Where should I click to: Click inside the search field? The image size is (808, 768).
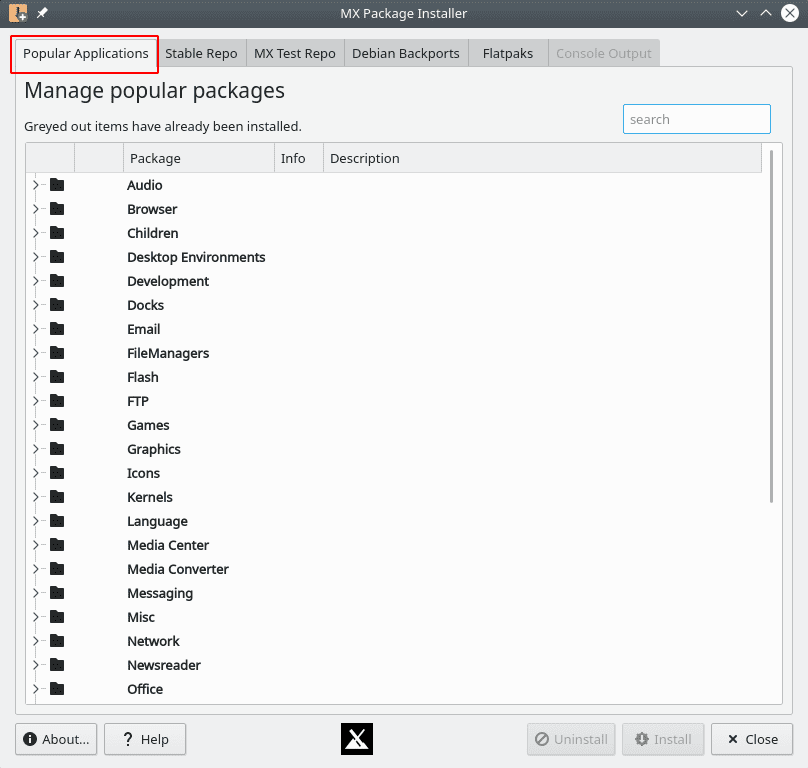(696, 118)
